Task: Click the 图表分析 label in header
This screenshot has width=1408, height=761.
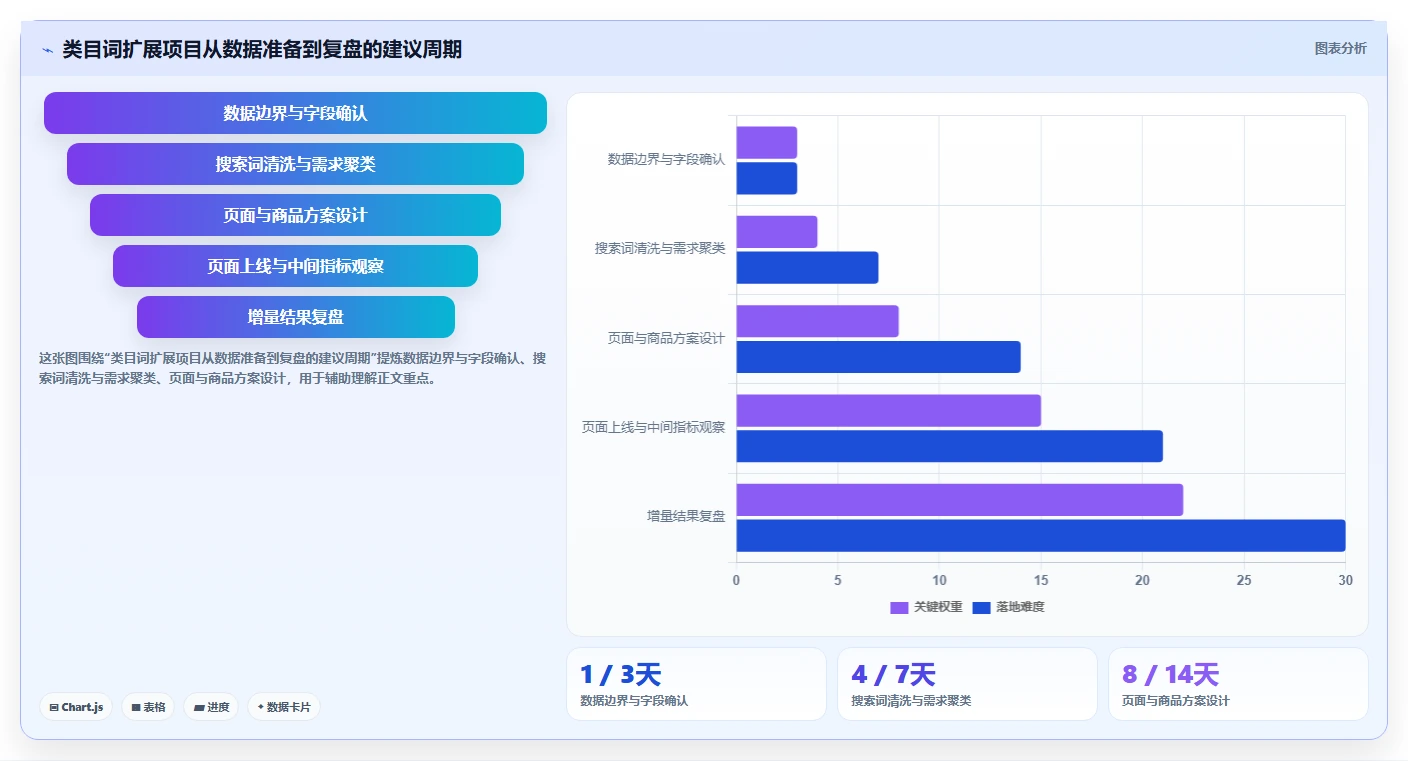Action: (1340, 48)
